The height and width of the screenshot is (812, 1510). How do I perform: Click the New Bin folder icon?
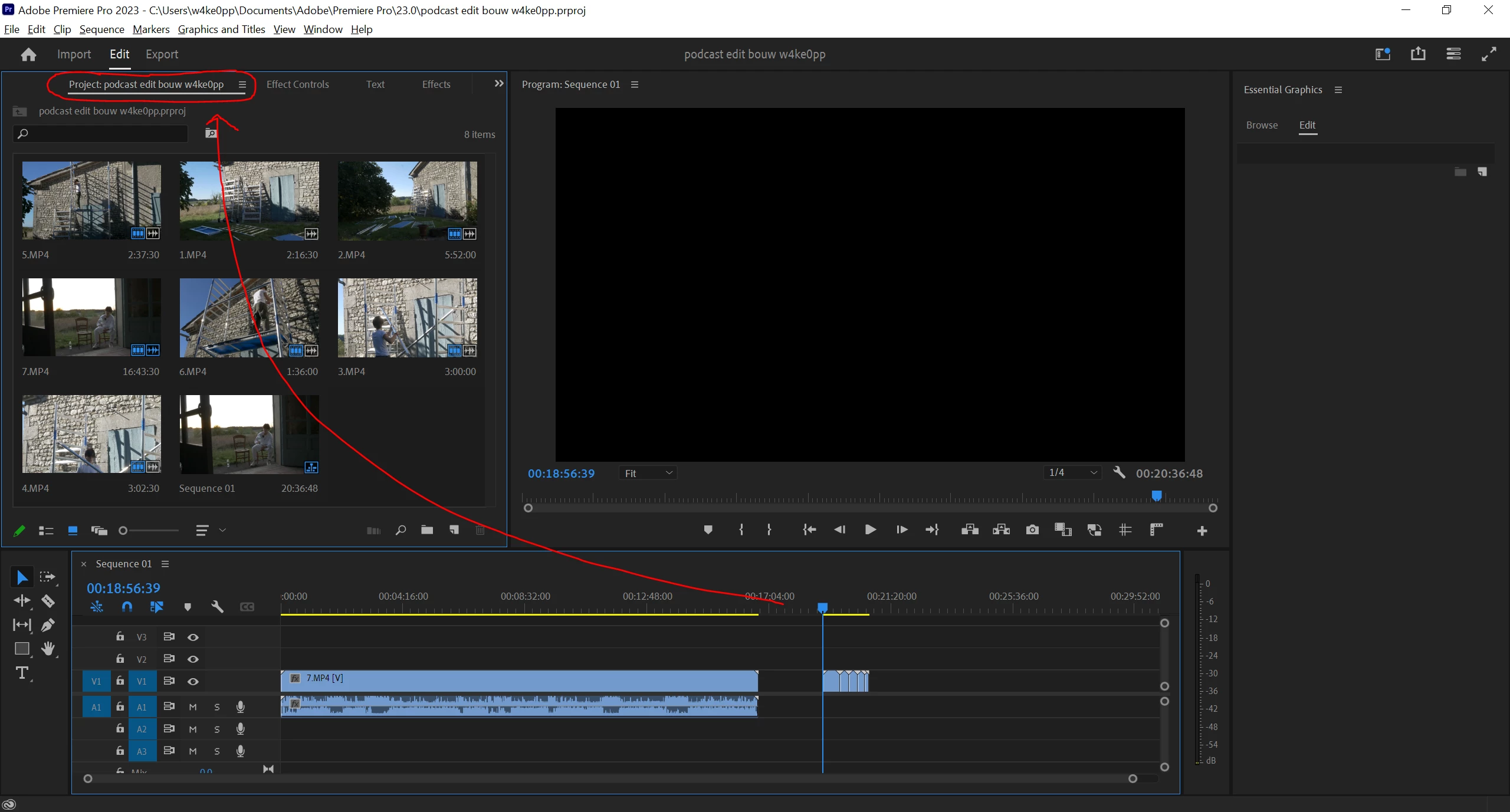(x=427, y=530)
